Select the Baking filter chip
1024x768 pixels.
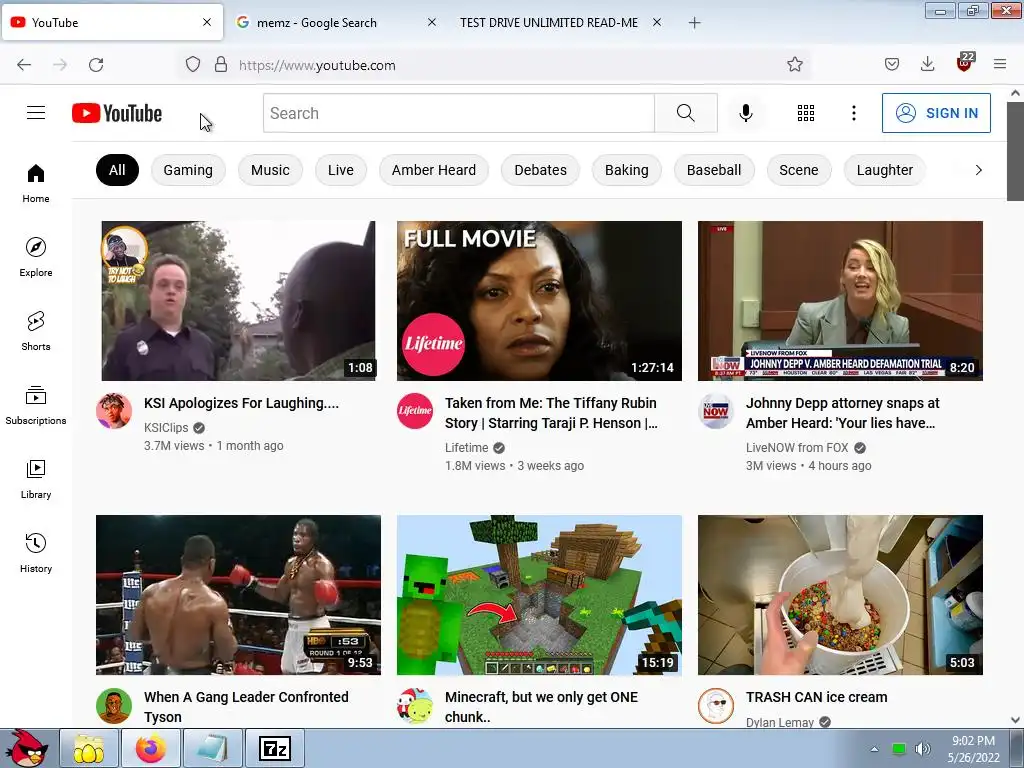point(626,170)
